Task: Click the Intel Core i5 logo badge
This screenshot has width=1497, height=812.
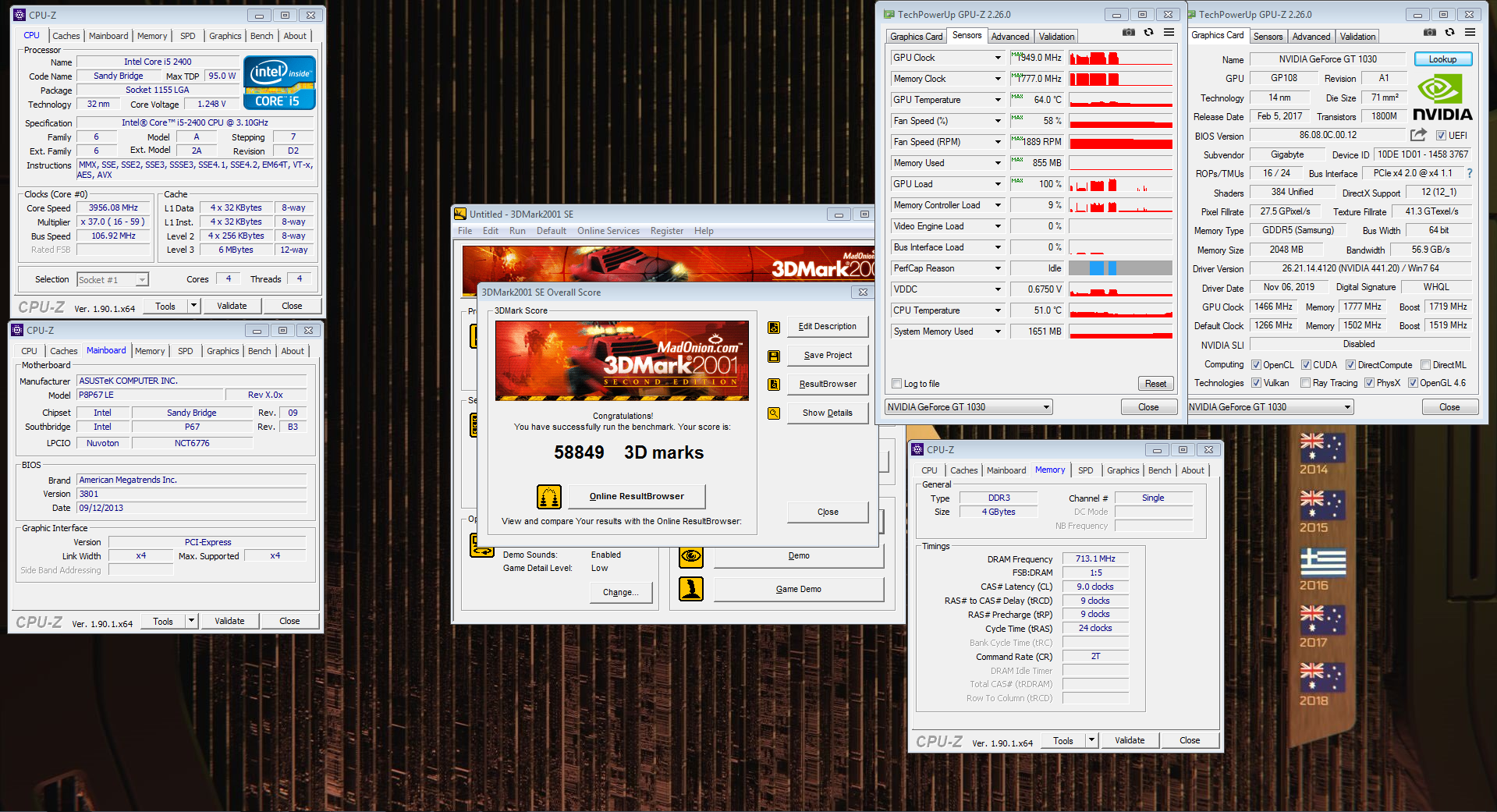Action: [x=279, y=82]
